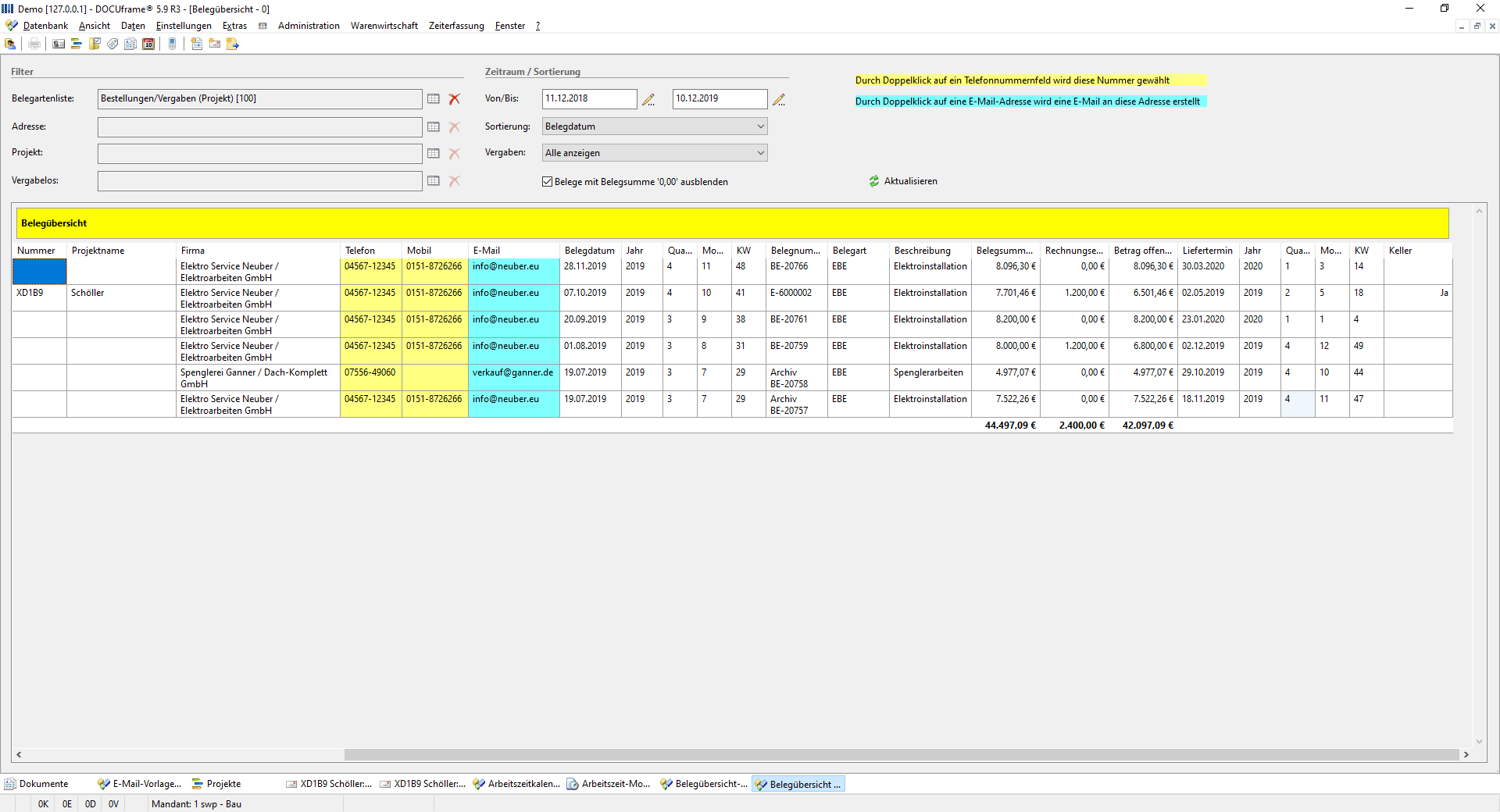Switch to the Dokumente tab

[x=37, y=784]
